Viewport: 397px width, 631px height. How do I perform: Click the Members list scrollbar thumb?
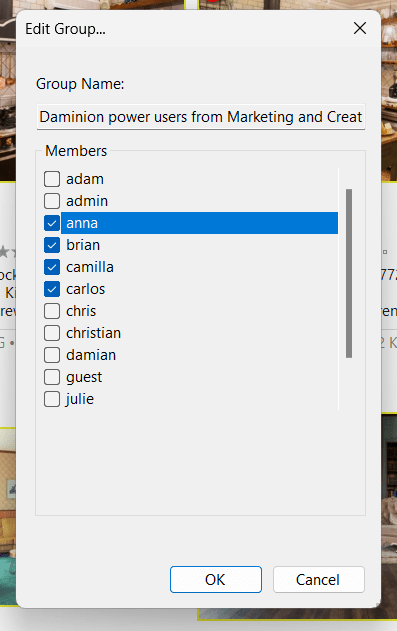349,273
